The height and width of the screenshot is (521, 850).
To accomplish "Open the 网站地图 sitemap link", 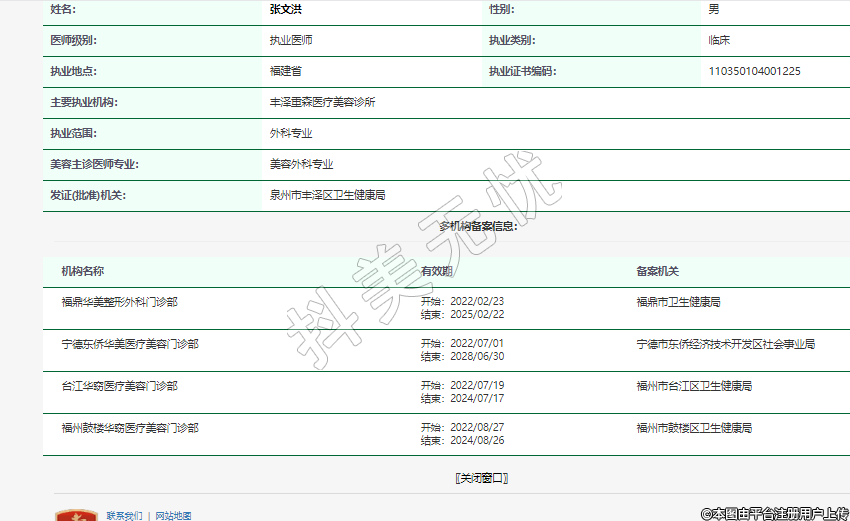I will [x=173, y=516].
